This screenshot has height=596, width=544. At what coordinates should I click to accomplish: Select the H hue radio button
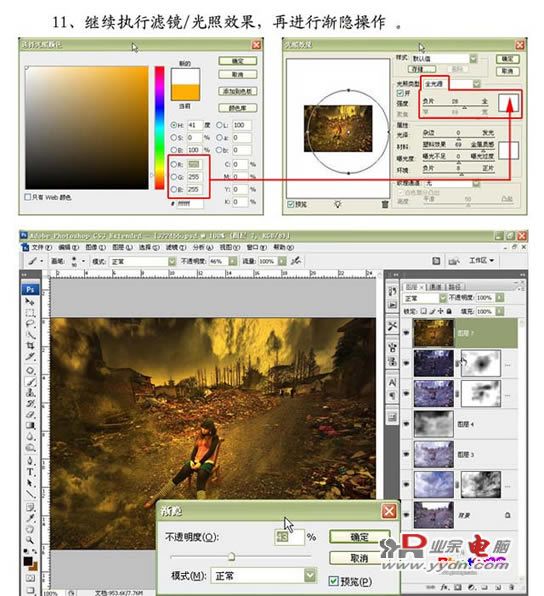(x=174, y=125)
